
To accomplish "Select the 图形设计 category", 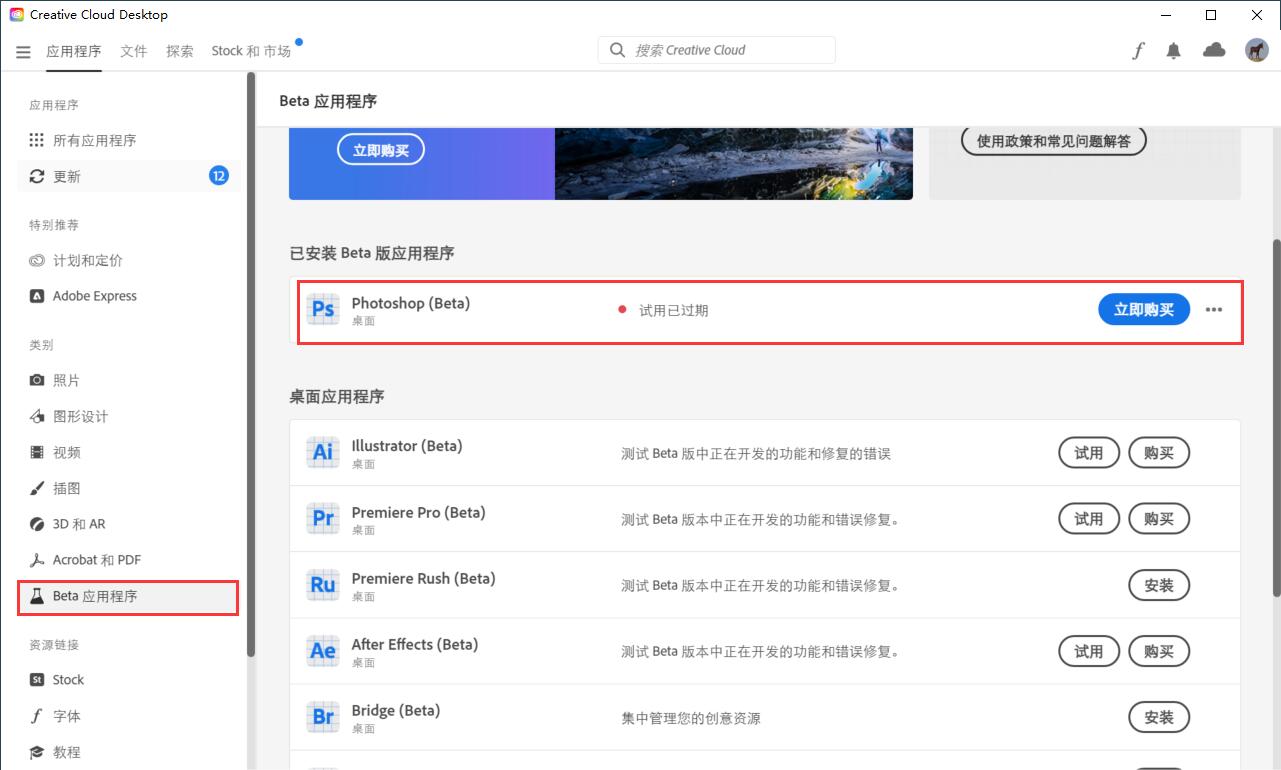I will (128, 417).
